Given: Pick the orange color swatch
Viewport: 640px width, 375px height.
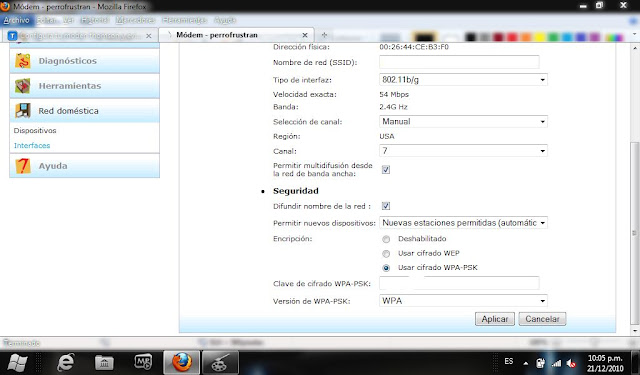Looking at the screenshot, I should pos(526,37).
